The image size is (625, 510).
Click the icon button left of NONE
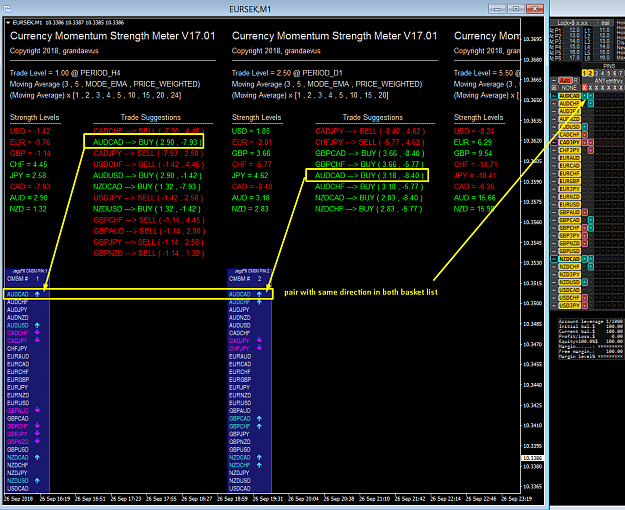[554, 87]
